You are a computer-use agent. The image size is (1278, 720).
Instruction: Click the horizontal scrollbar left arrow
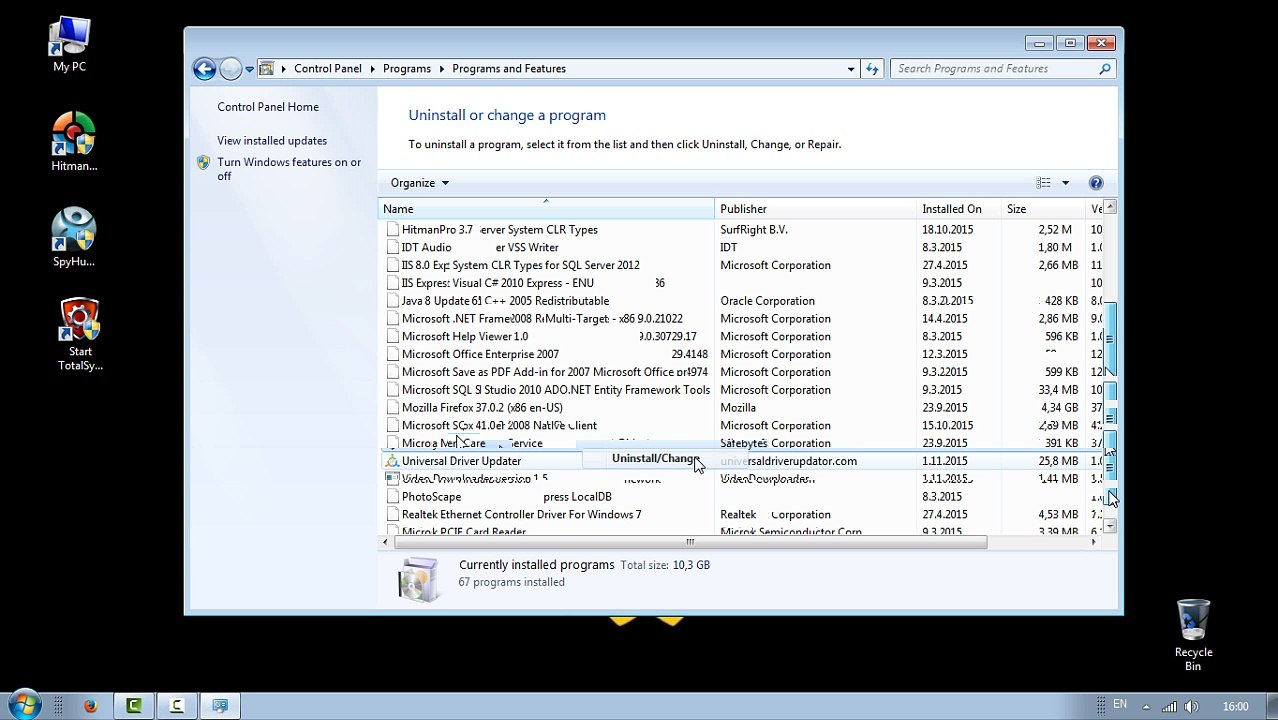pos(386,542)
